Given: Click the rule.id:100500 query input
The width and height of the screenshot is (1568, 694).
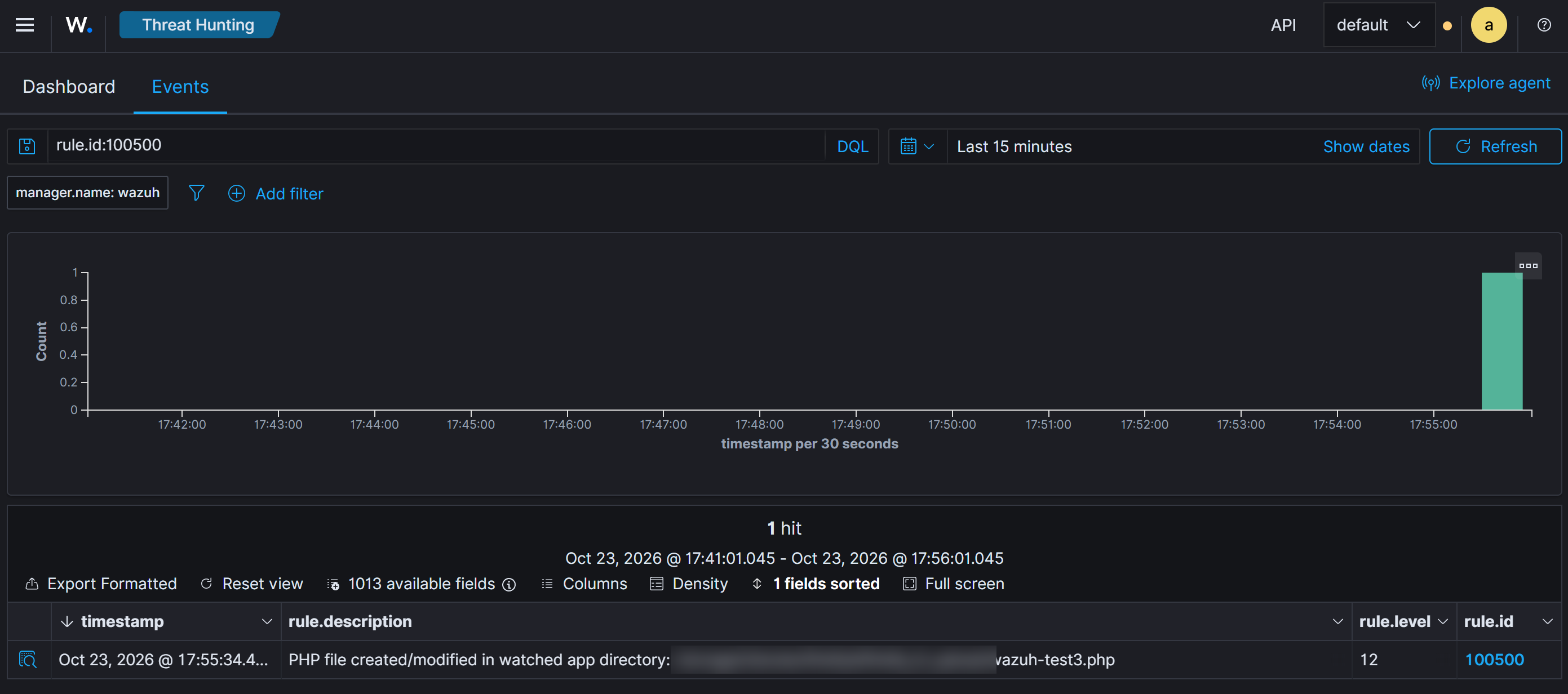Looking at the screenshot, I should point(436,146).
